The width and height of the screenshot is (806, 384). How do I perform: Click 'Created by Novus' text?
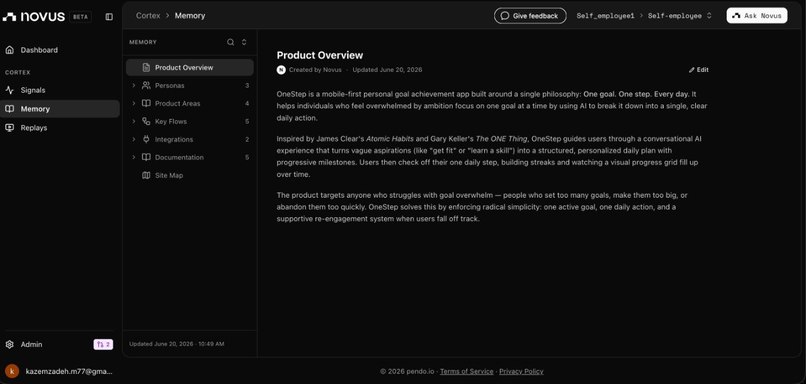click(315, 70)
